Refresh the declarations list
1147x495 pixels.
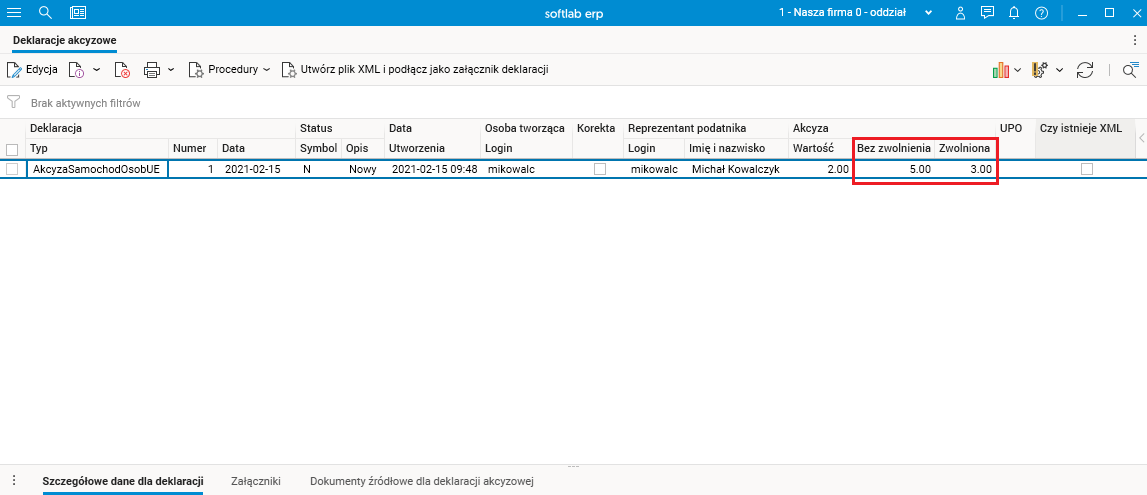click(x=1085, y=70)
